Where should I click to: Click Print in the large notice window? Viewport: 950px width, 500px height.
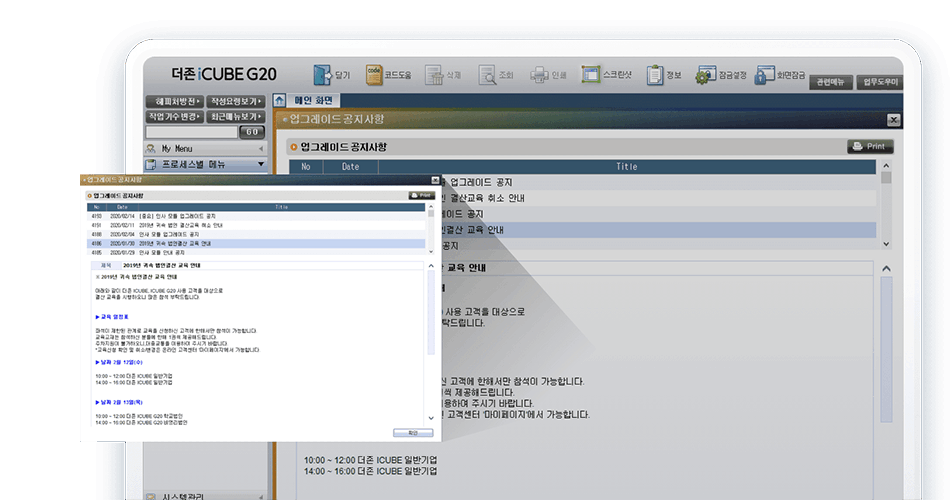click(x=870, y=146)
